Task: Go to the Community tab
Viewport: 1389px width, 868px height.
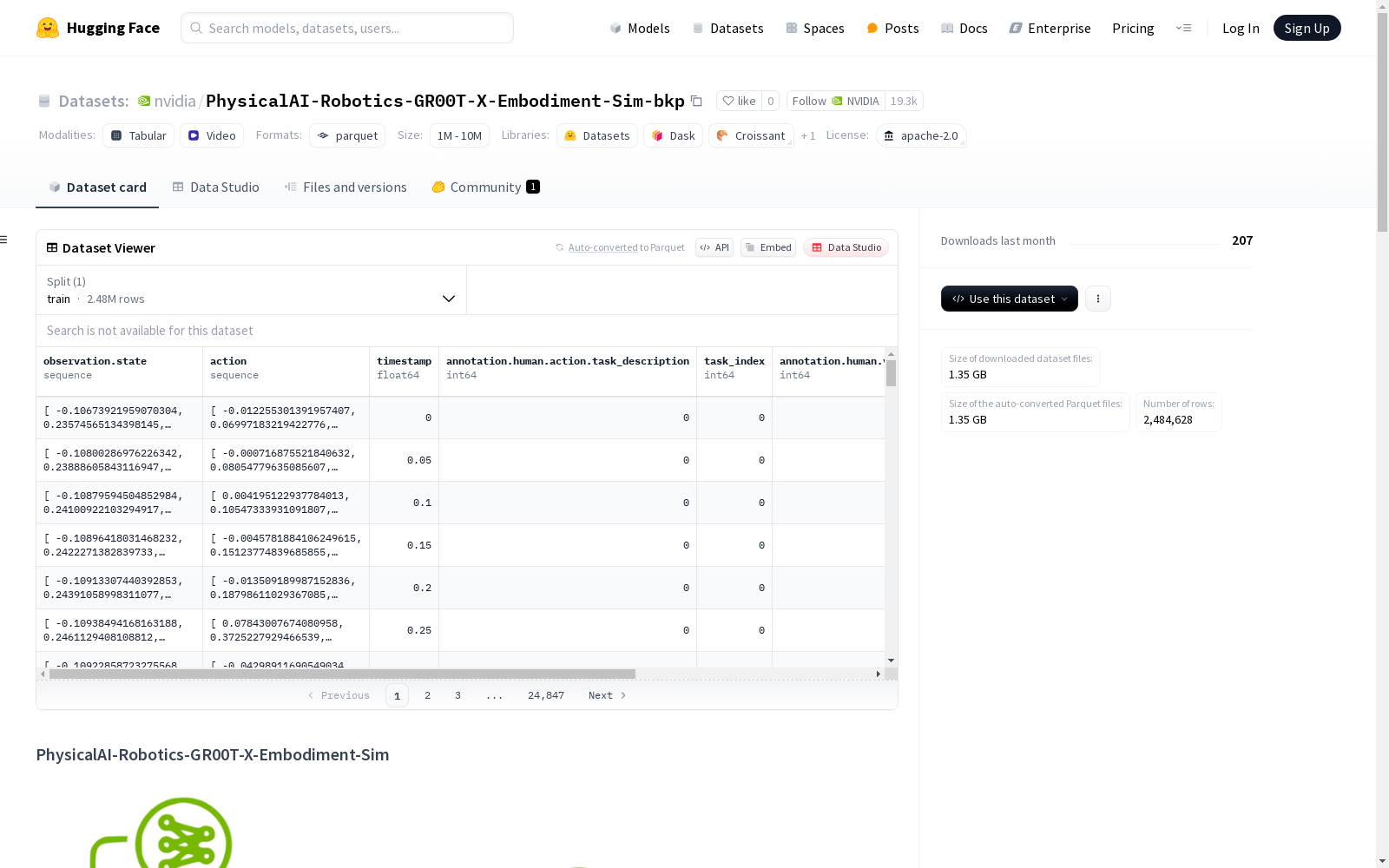Action: 485,187
